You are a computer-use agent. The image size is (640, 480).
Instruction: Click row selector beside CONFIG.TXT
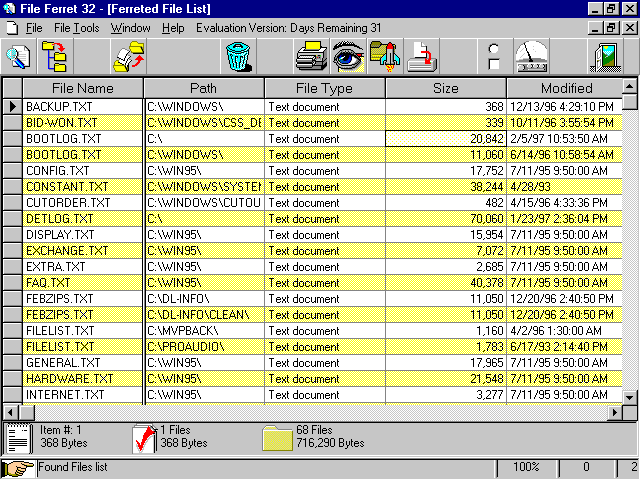pos(12,171)
